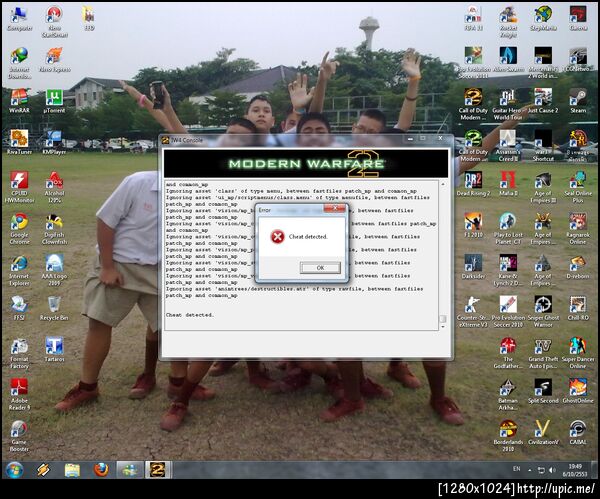Image resolution: width=600 pixels, height=499 pixels.
Task: Open the Nero Express shortcut
Action: tap(54, 60)
